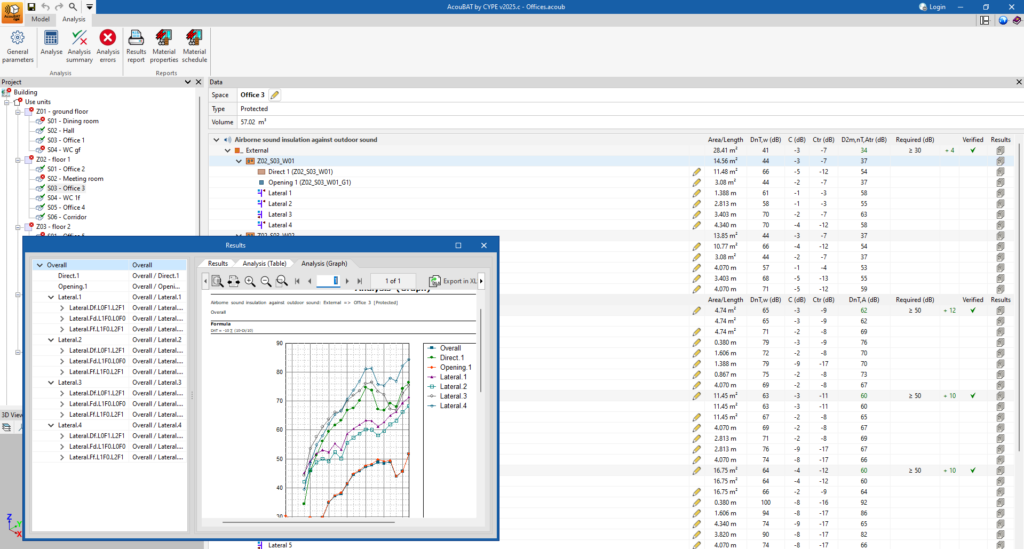Viewport: 1024px width, 549px height.
Task: Click Export in XLSX button
Action: (x=452, y=282)
